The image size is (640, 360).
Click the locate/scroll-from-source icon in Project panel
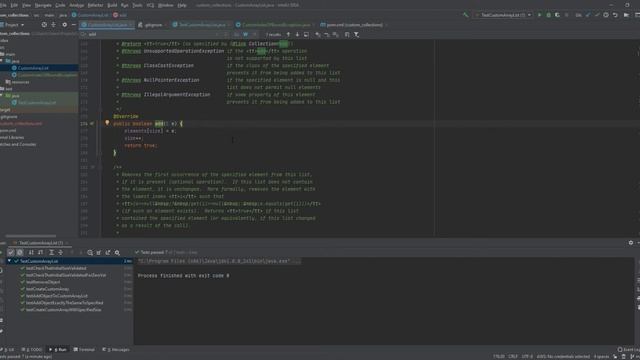point(44,25)
